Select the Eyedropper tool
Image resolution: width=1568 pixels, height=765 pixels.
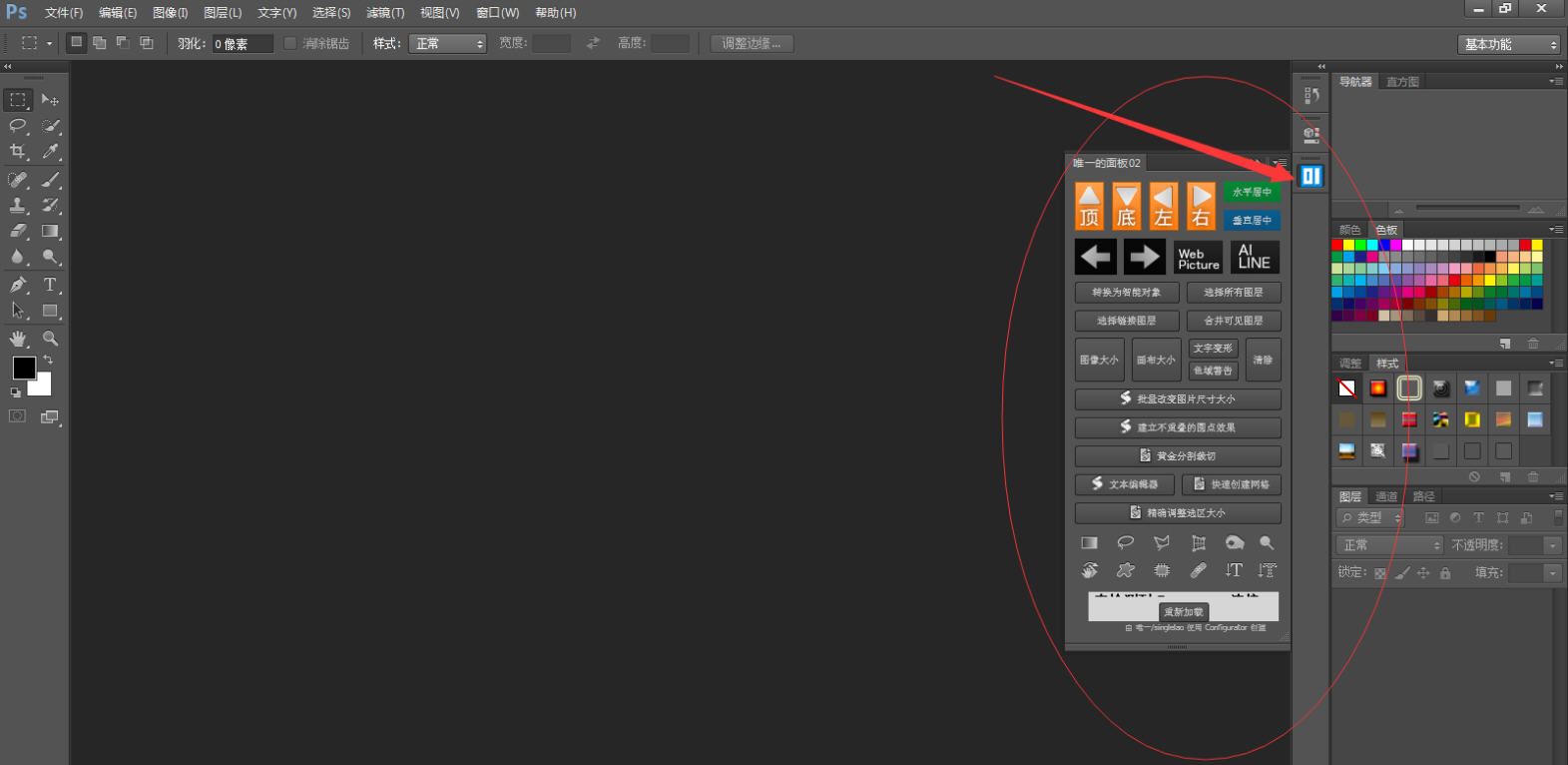(50, 152)
